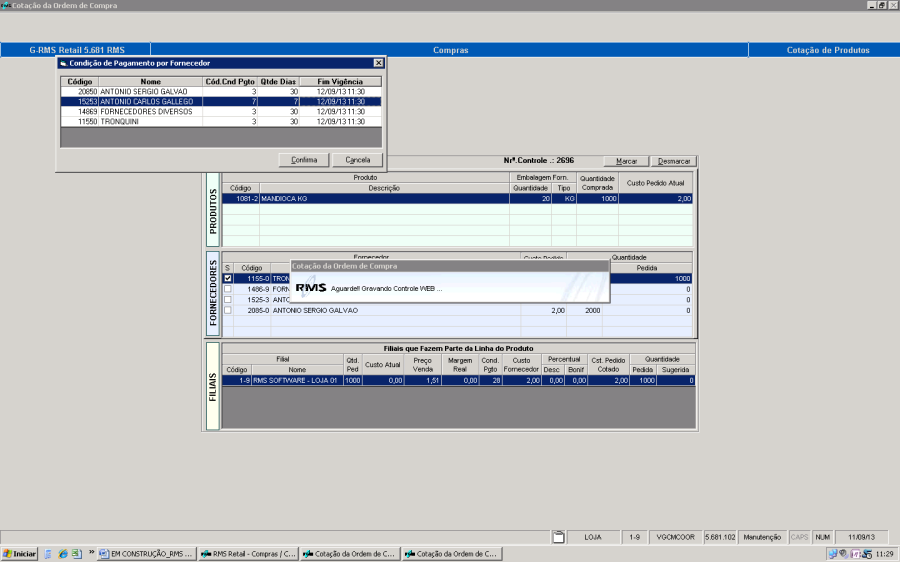Switch to EM CONSTRUÇÃO_RMS taskbar window
The image size is (900, 562).
(146, 554)
